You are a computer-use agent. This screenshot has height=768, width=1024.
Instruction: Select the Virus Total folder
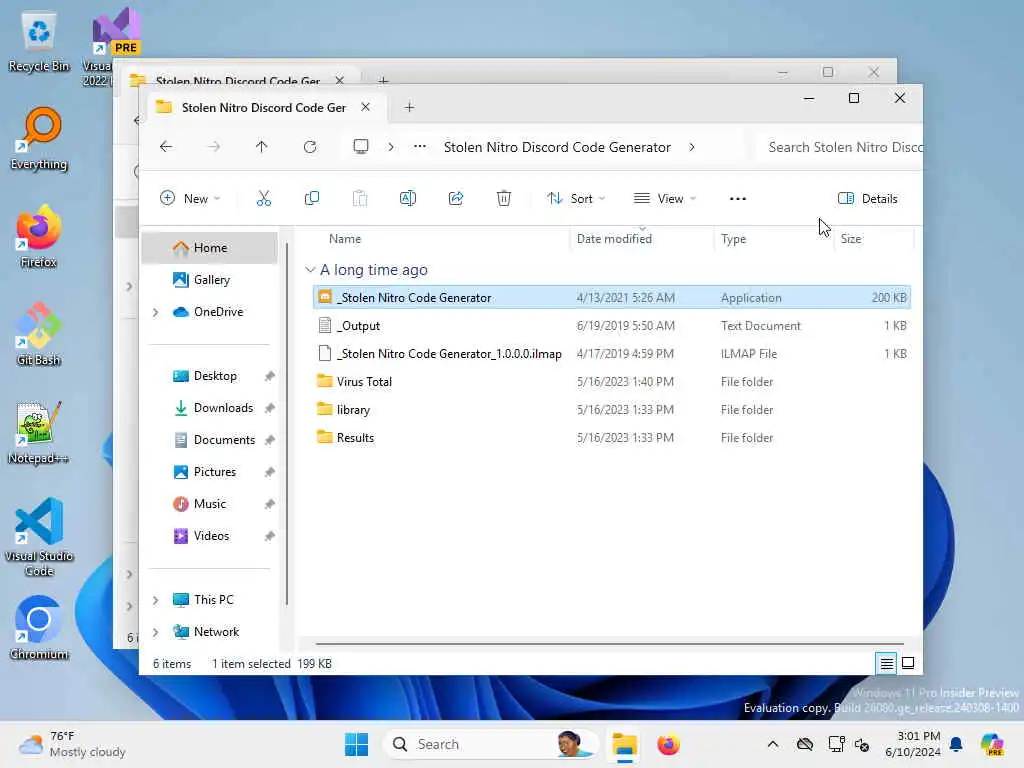(x=611, y=382)
